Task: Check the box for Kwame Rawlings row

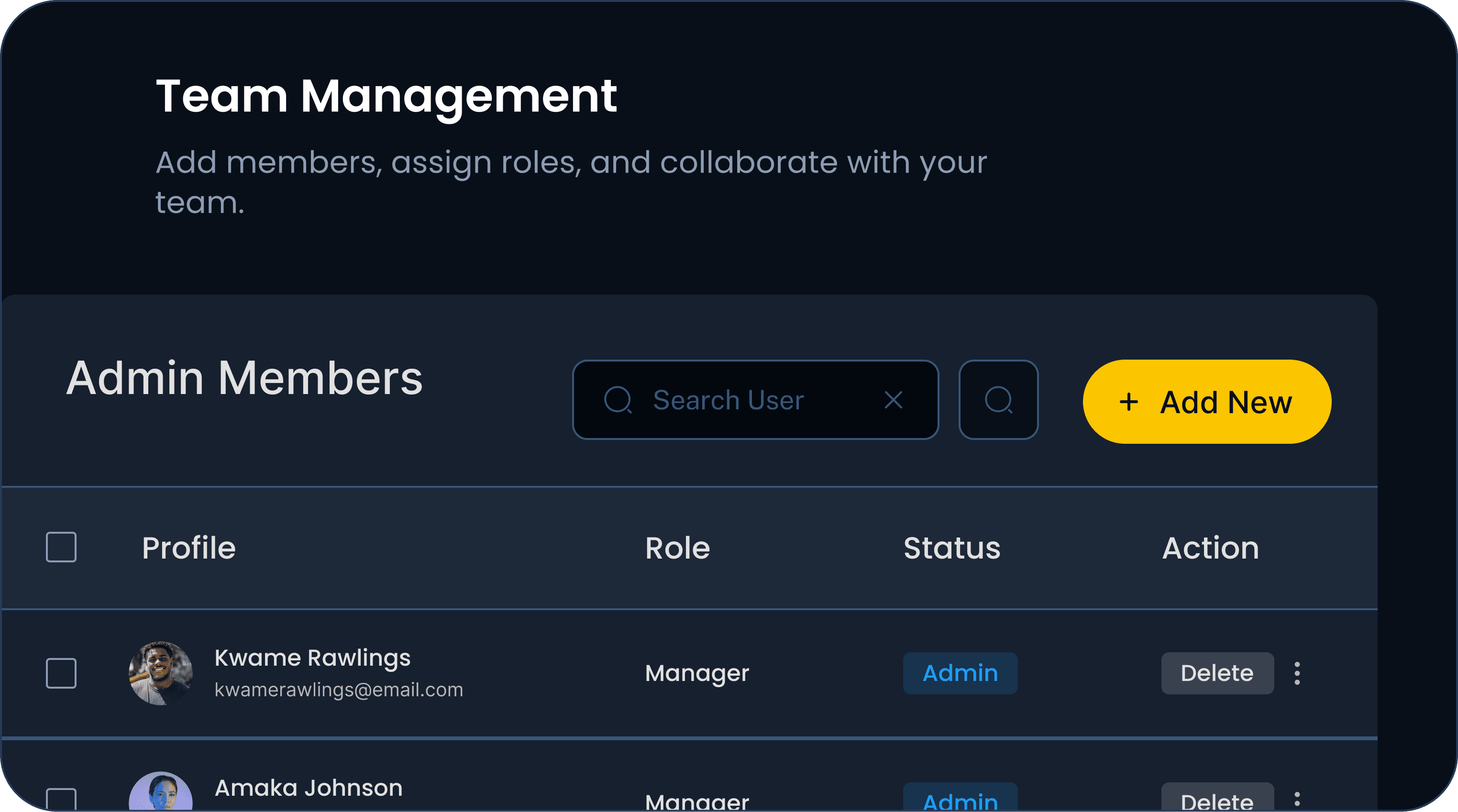Action: click(x=61, y=673)
